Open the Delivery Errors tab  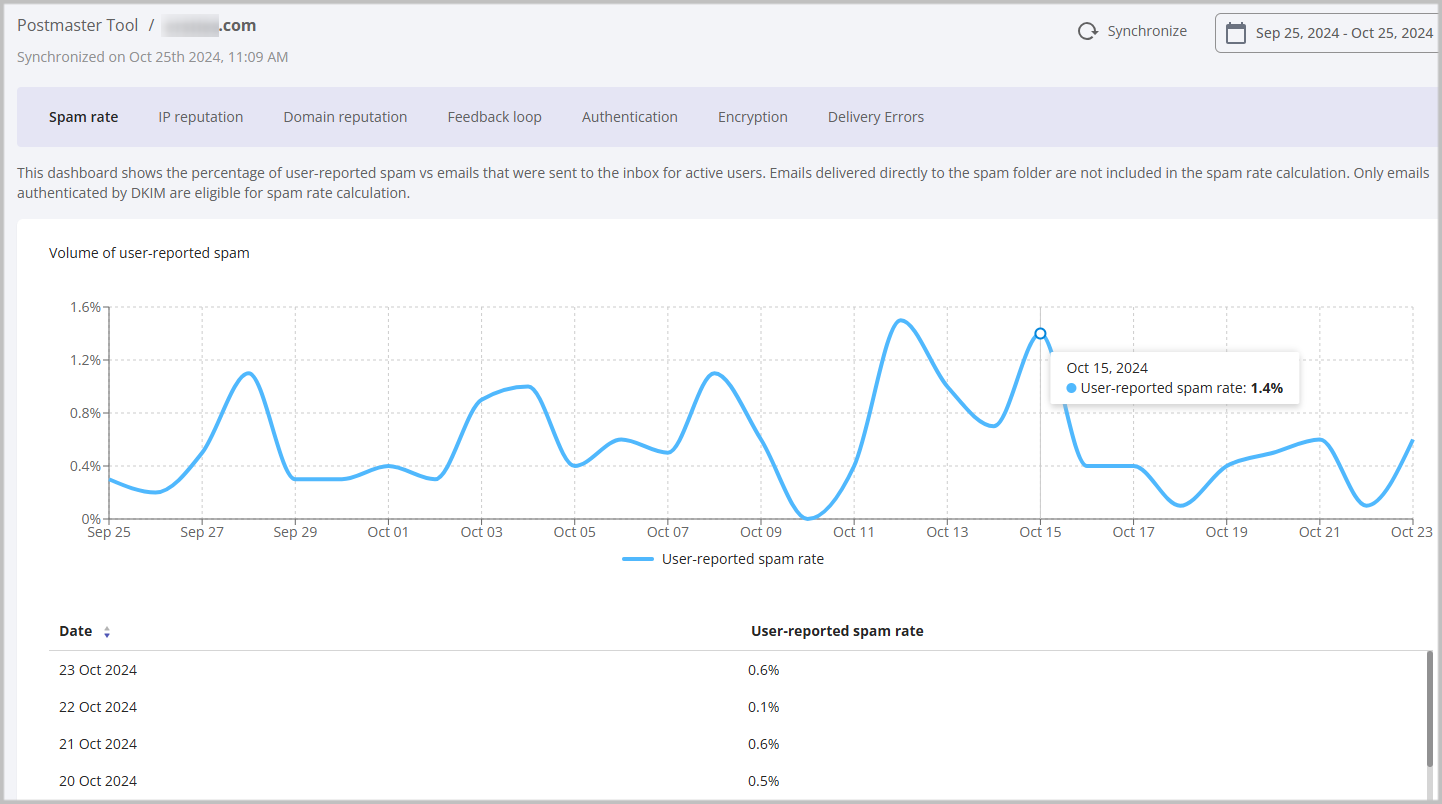[x=875, y=117]
